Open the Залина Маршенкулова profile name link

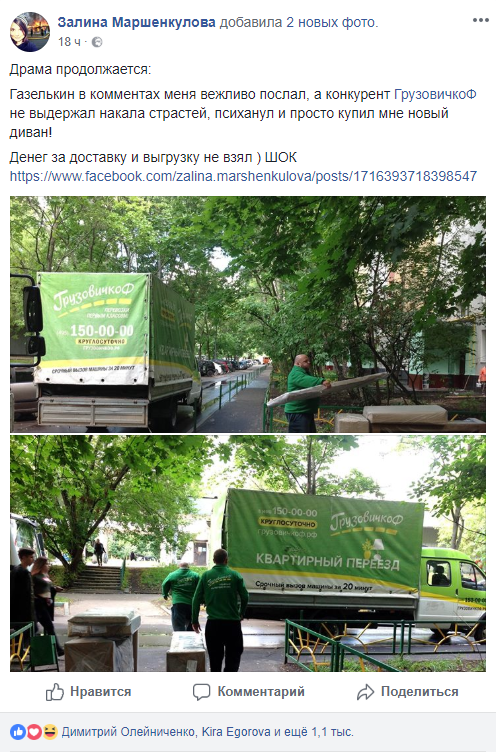point(137,22)
